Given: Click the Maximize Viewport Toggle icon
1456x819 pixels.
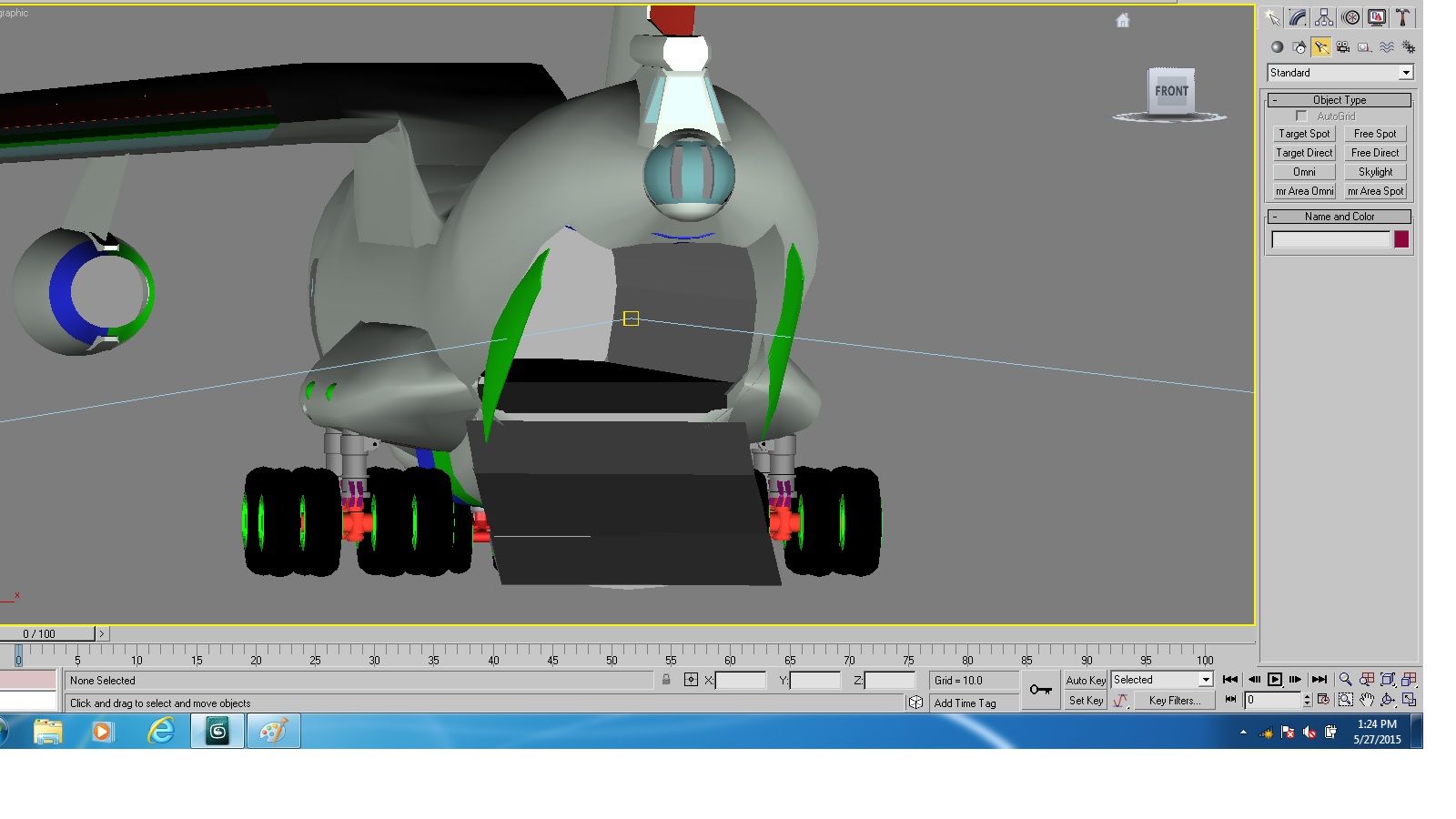Looking at the screenshot, I should [x=1409, y=700].
